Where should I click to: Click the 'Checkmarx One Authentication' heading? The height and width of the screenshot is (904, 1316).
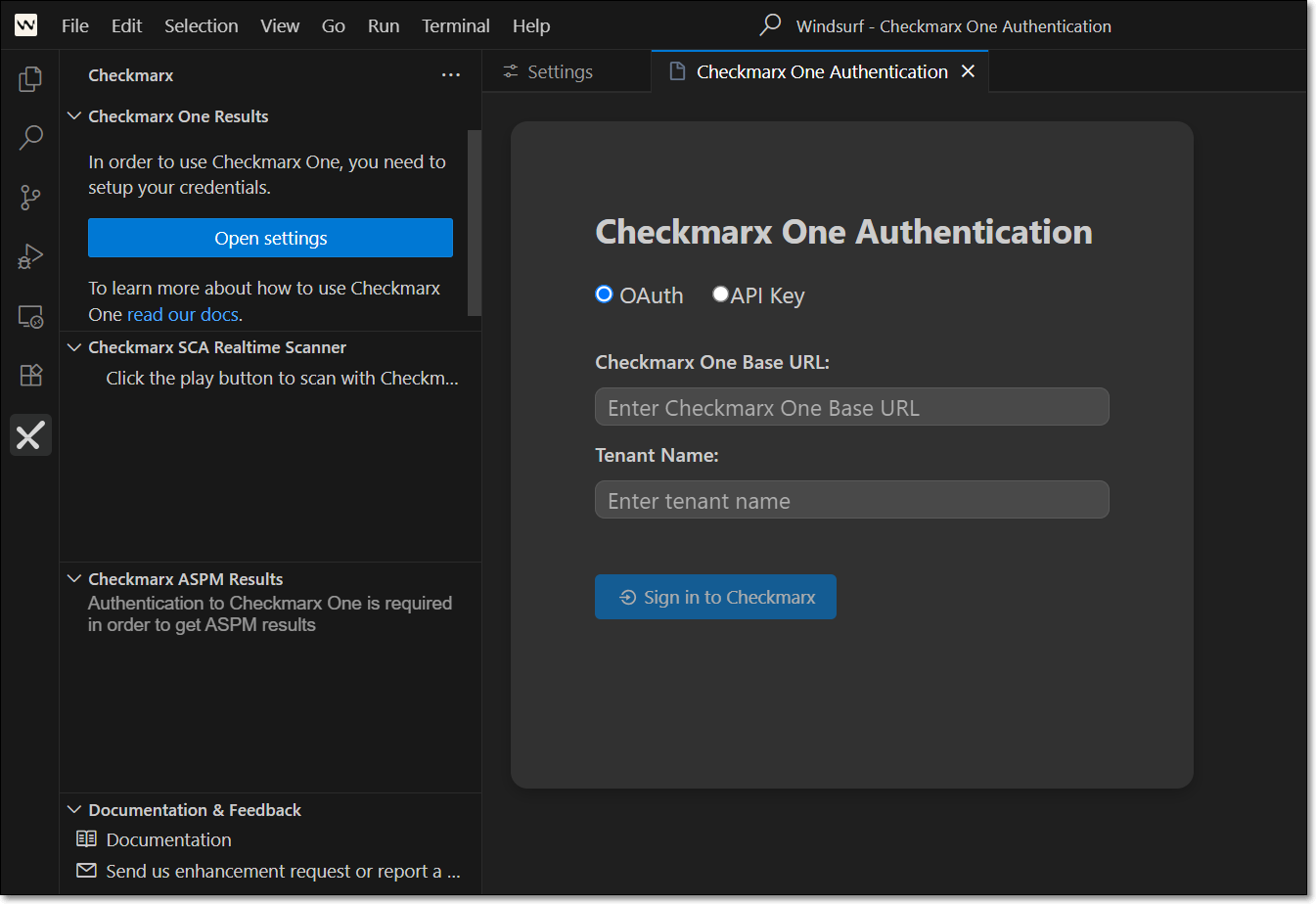[x=843, y=232]
